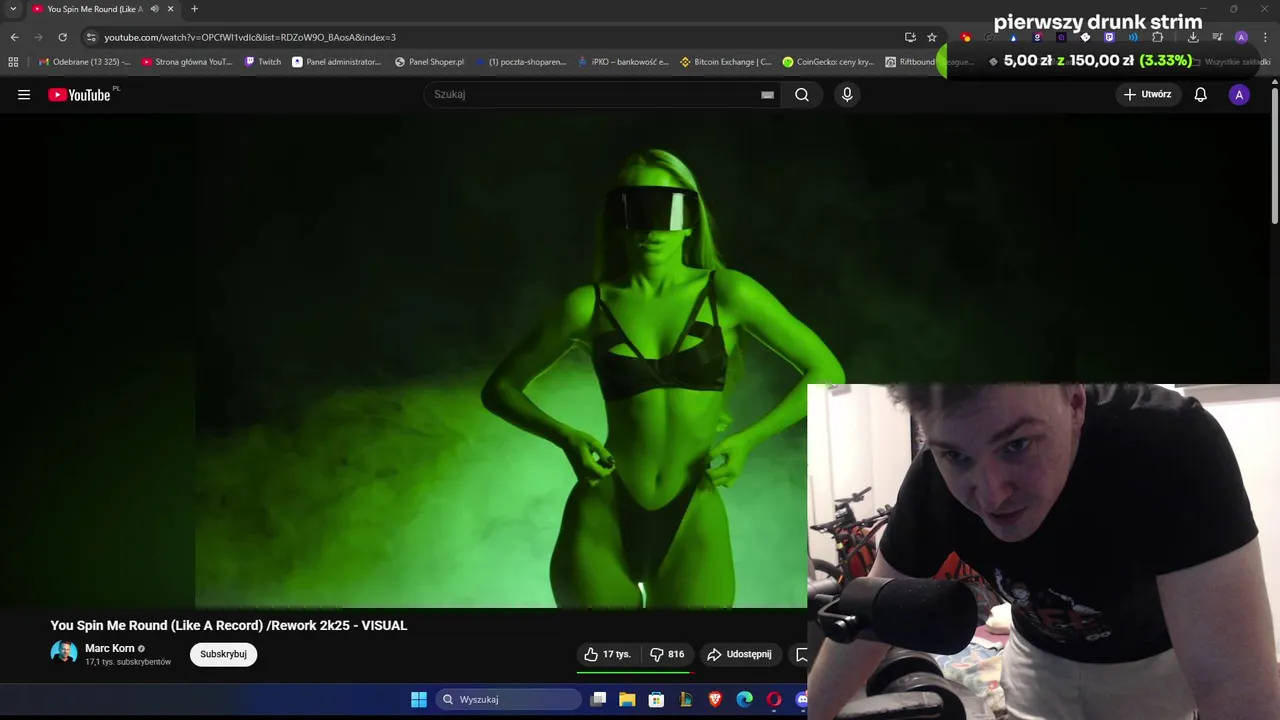Open the Panel Shoper.pl bookmark
This screenshot has width=1280, height=720.
coord(429,62)
